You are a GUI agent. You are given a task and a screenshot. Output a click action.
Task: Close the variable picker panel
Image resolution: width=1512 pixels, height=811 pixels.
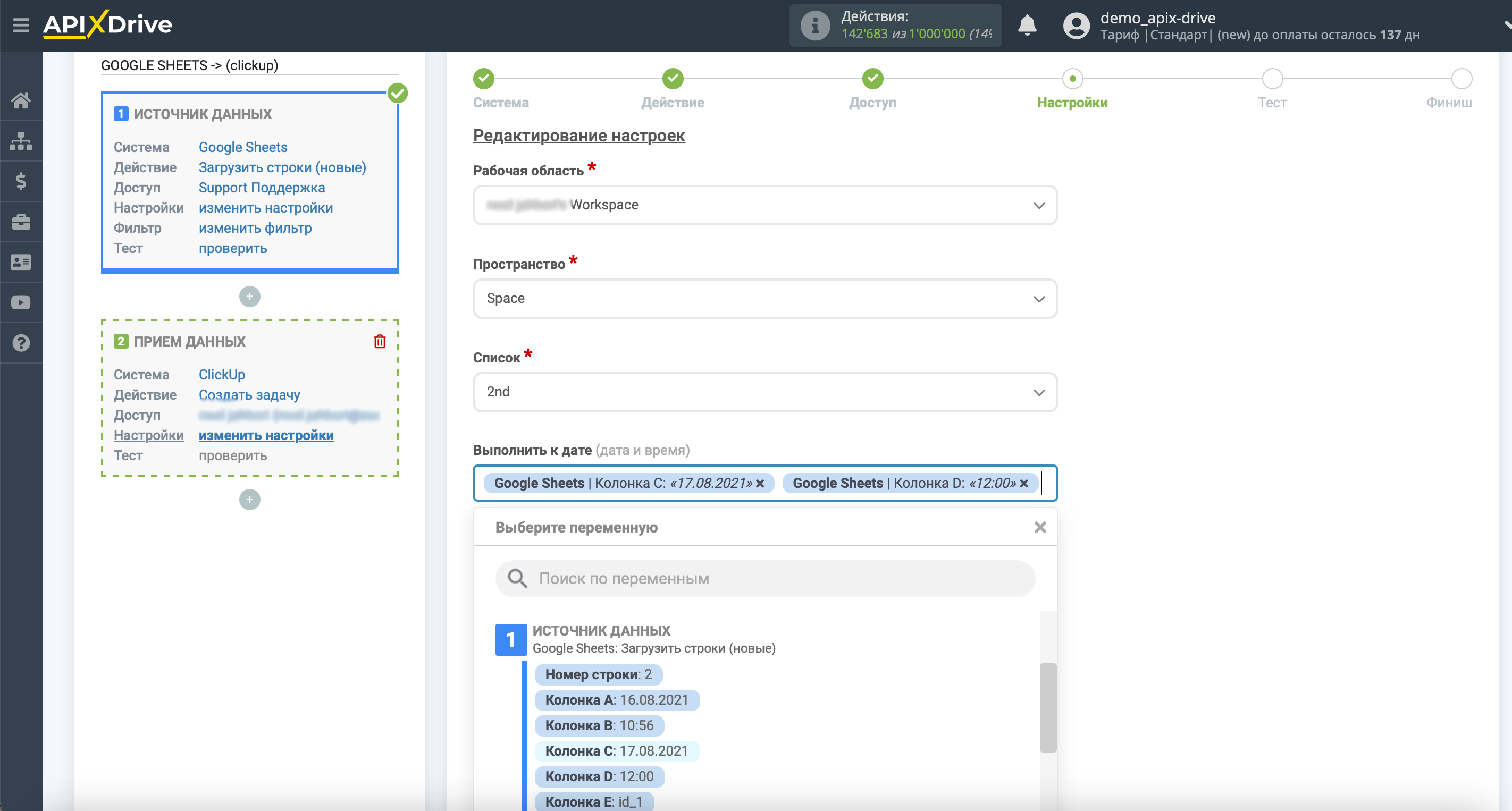[1040, 527]
